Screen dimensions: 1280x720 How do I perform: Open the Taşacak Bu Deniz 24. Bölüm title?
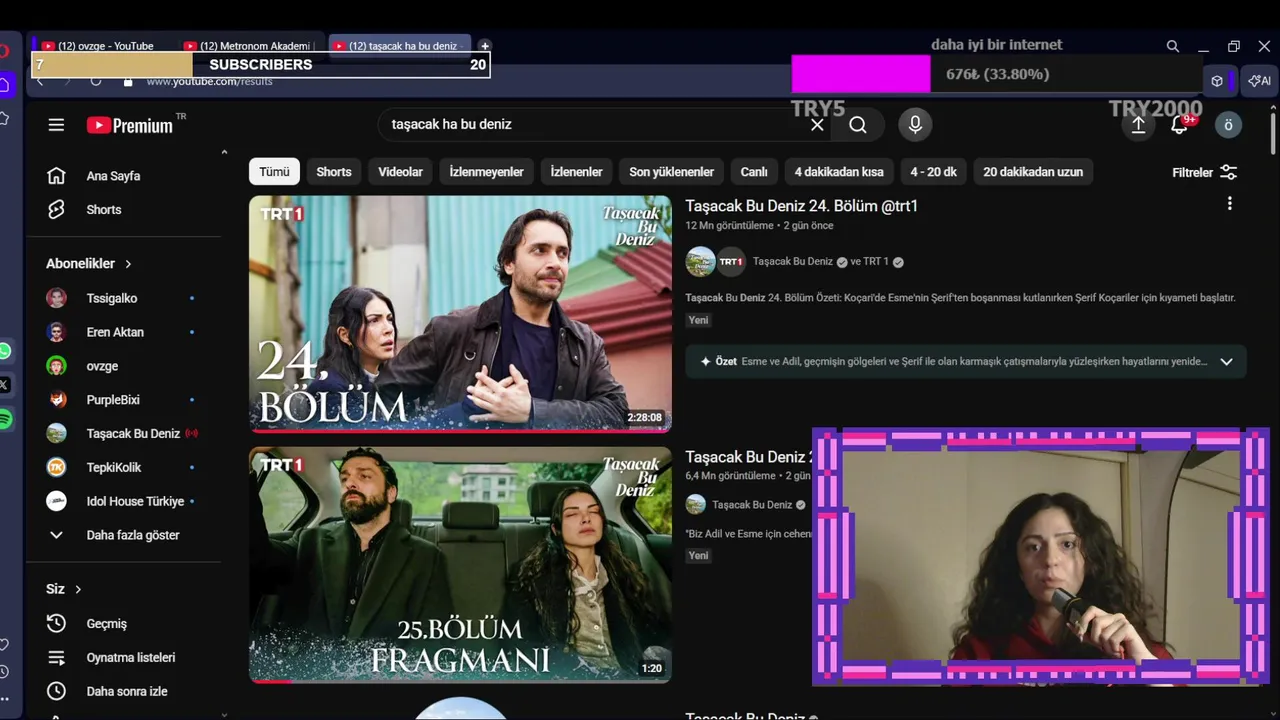pyautogui.click(x=801, y=206)
